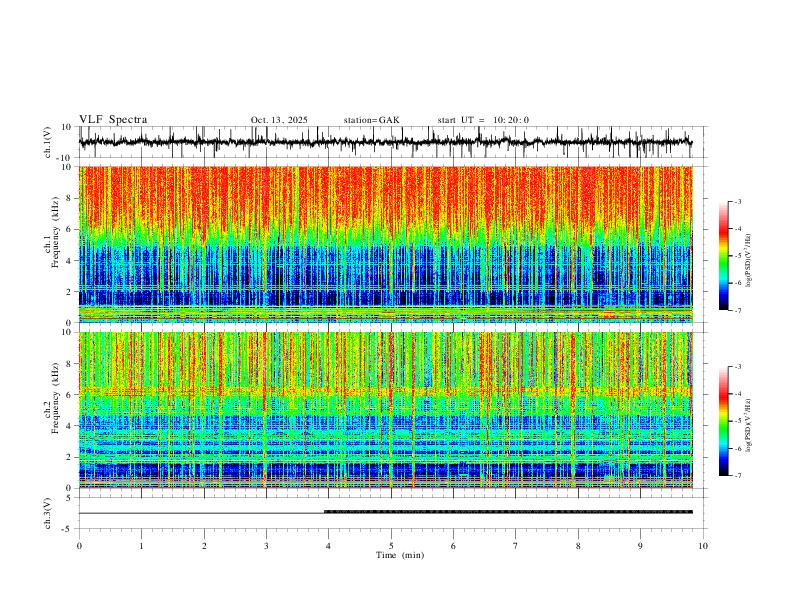
Task: Click the "station=GAK" header label
Action: (x=371, y=120)
